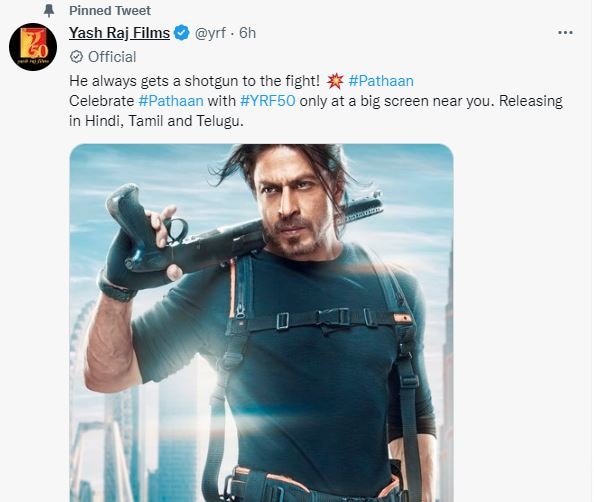Image resolution: width=594 pixels, height=502 pixels.
Task: Click the blue verified badge
Action: pos(181,33)
